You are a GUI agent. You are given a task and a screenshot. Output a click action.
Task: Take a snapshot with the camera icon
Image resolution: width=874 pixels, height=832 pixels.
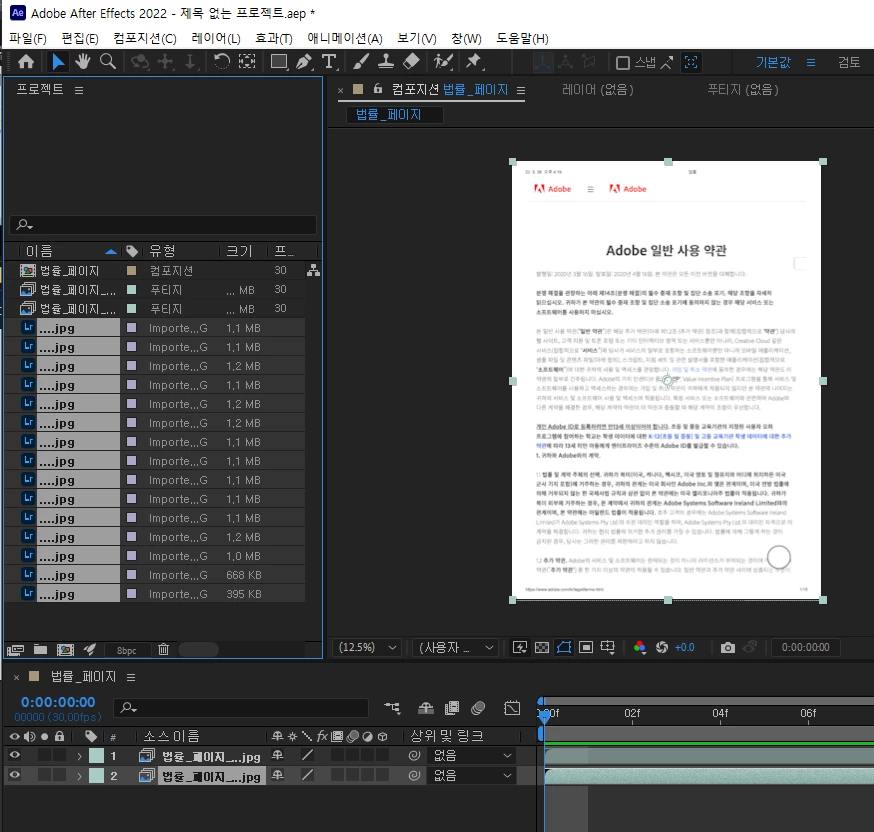click(727, 648)
